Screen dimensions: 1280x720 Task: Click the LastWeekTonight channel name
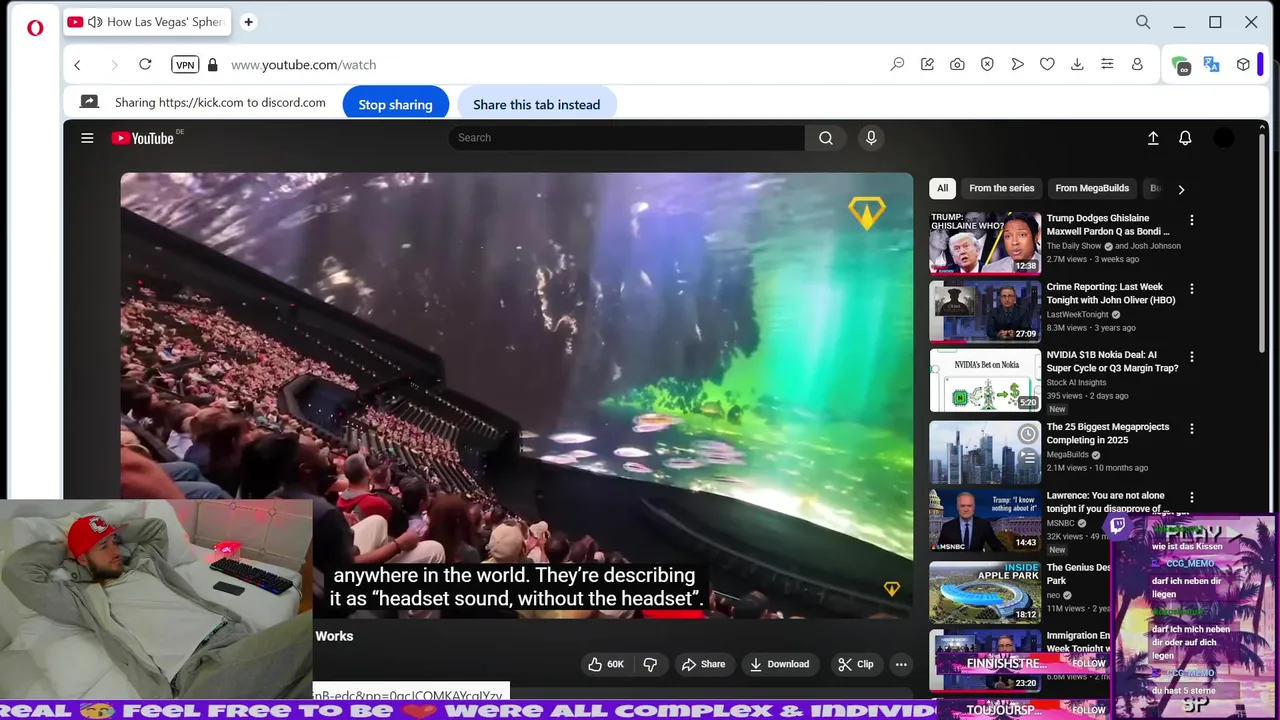pyautogui.click(x=1078, y=314)
